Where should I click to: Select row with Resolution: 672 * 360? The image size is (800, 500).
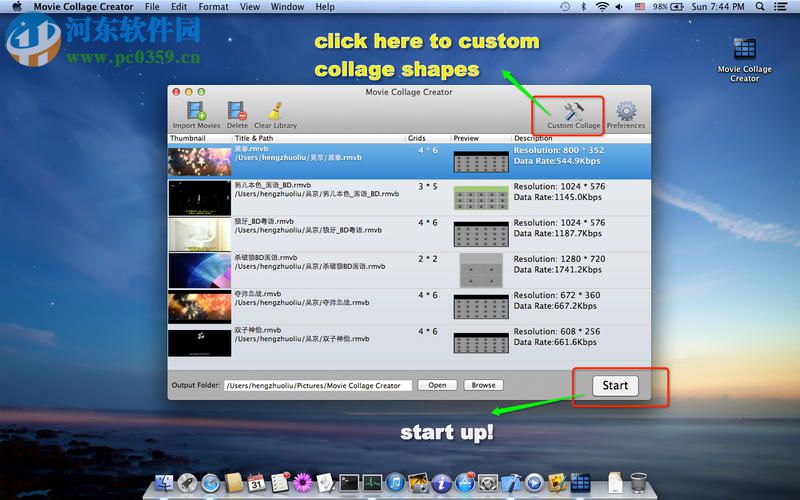click(x=409, y=307)
